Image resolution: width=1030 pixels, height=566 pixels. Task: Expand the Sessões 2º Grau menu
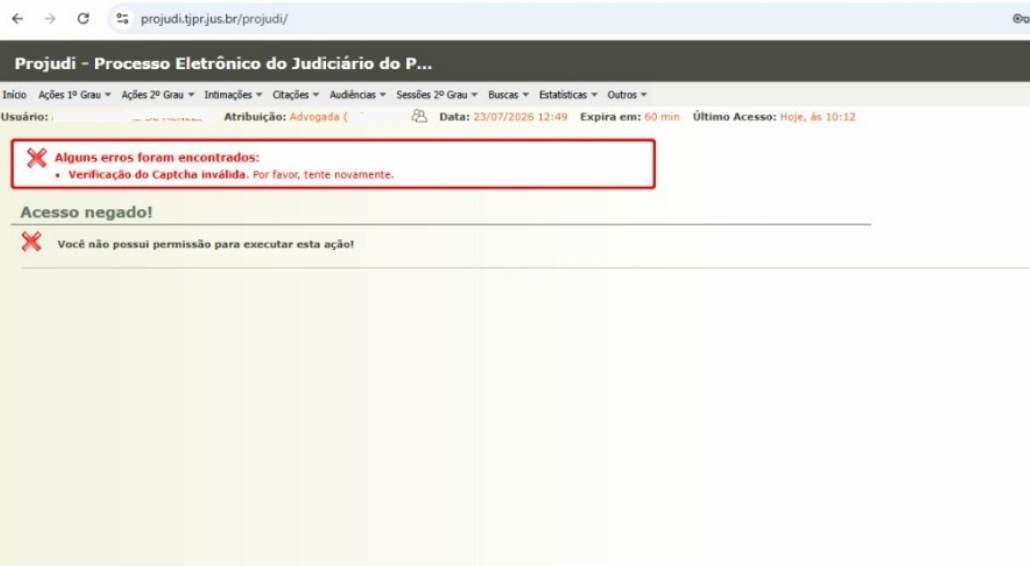[437, 95]
